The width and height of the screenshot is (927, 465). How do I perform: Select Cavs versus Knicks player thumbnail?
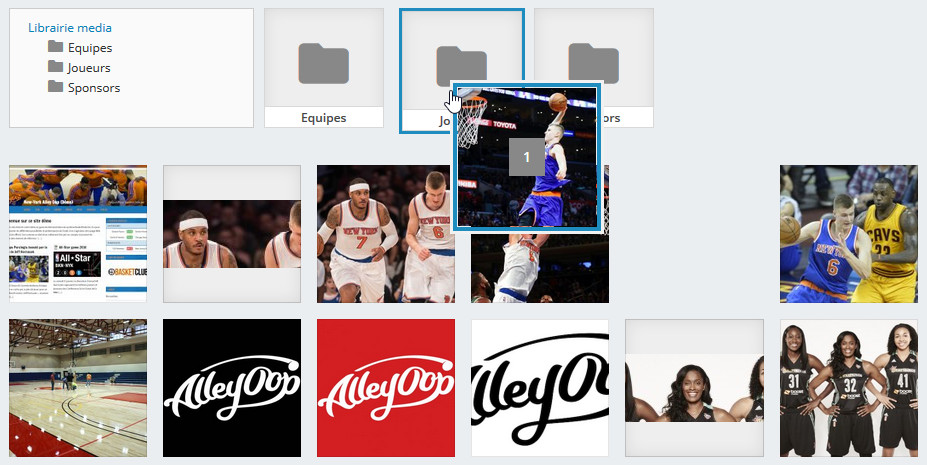pos(849,234)
